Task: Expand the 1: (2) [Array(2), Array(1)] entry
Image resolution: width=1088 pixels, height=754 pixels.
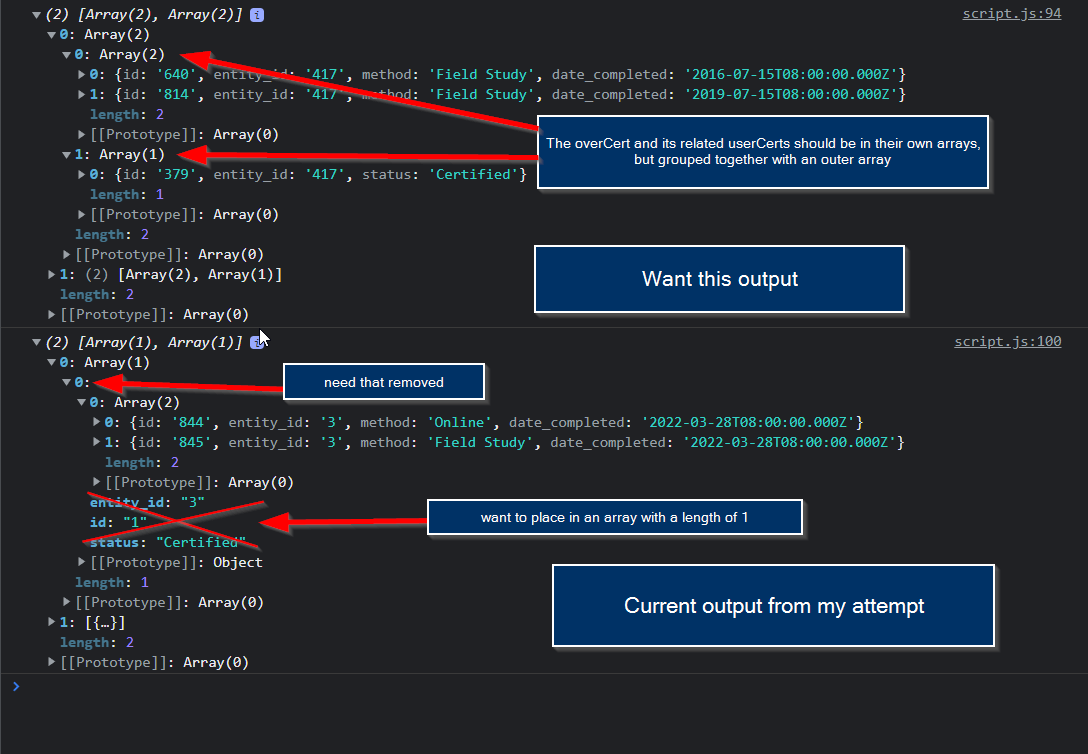Action: pos(51,275)
